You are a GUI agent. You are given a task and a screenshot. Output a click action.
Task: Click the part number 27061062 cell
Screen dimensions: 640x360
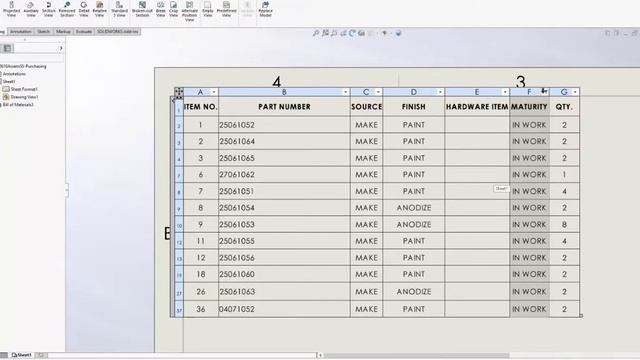coord(284,175)
